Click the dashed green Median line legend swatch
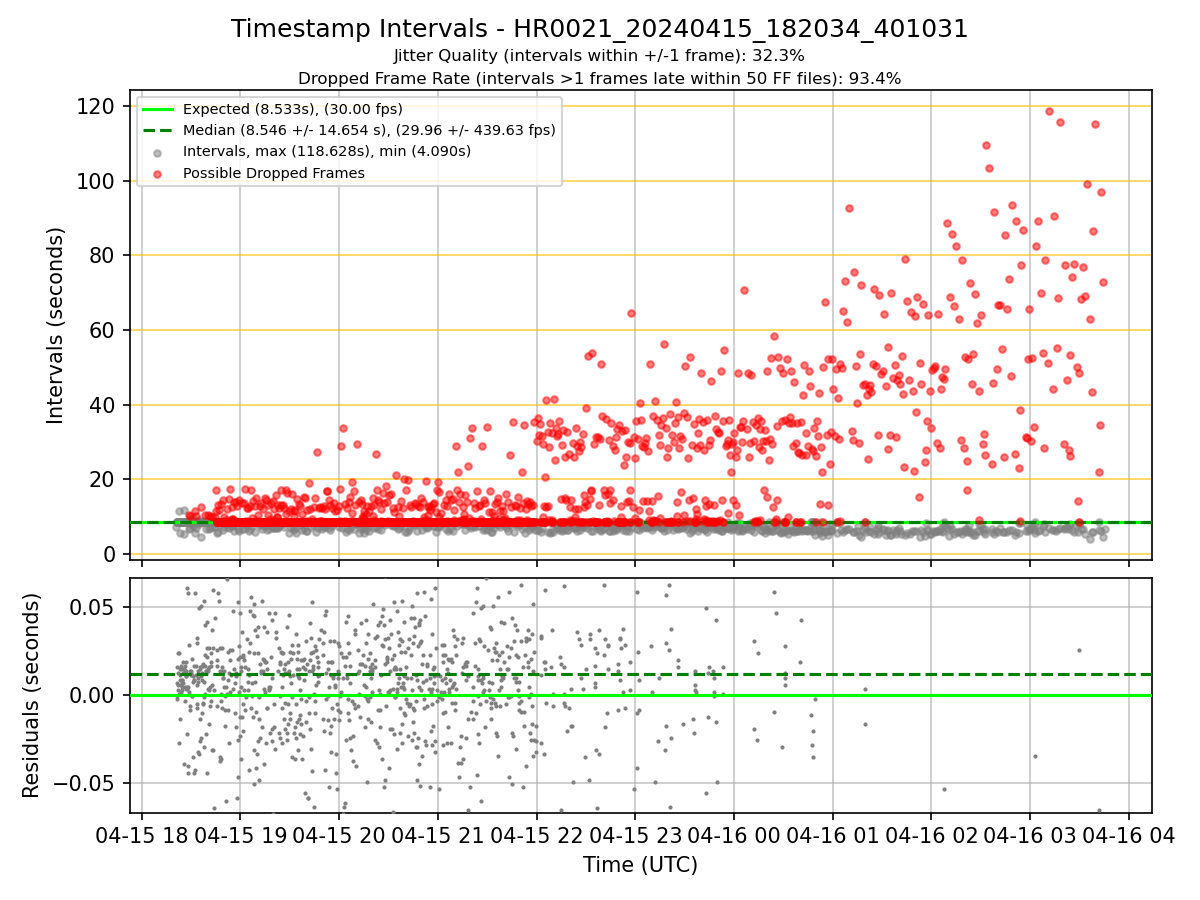This screenshot has width=1200, height=900. [158, 130]
